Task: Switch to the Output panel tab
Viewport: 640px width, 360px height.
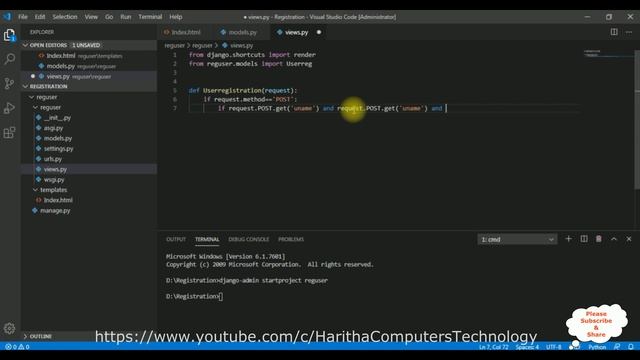Action: (176, 239)
